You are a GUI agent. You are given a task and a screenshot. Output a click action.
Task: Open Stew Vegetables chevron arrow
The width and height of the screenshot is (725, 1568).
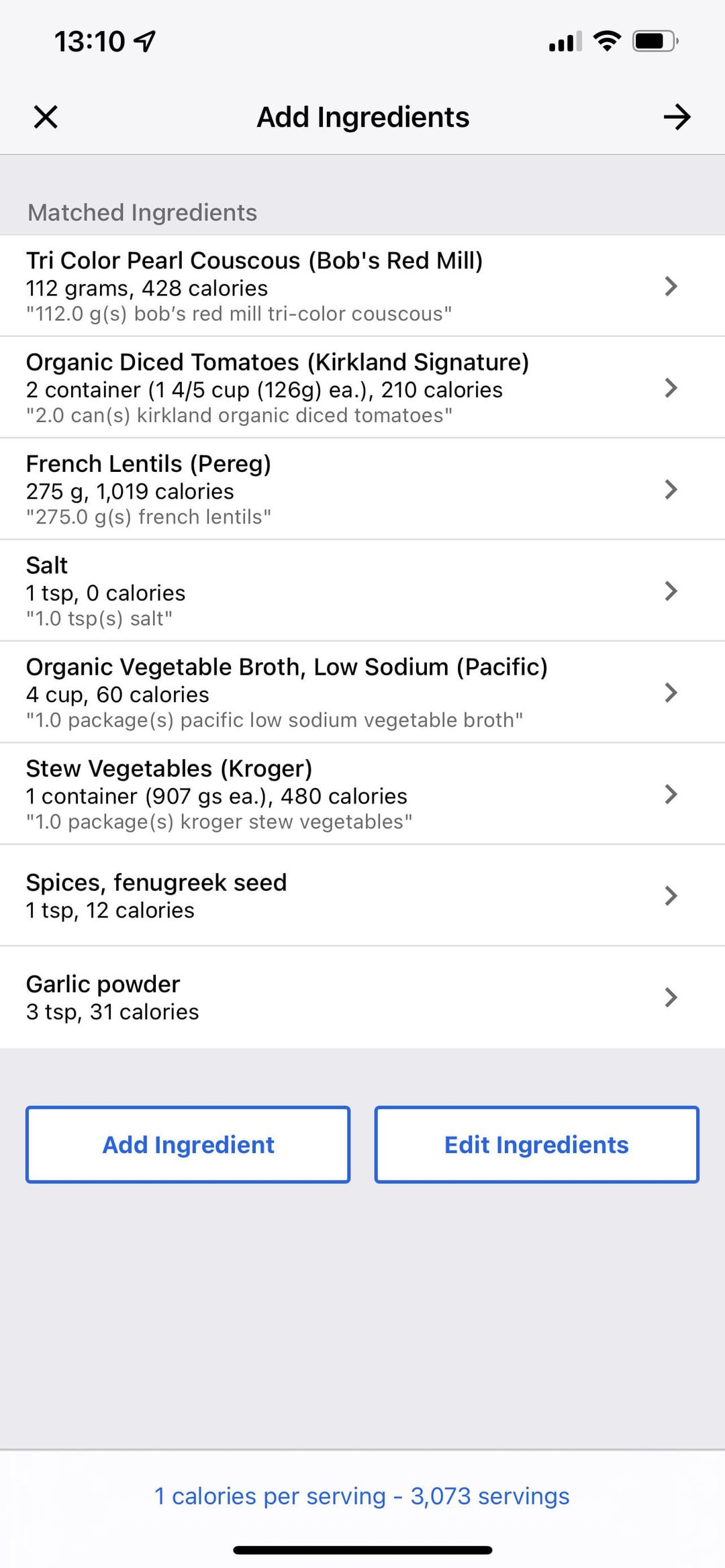point(670,794)
